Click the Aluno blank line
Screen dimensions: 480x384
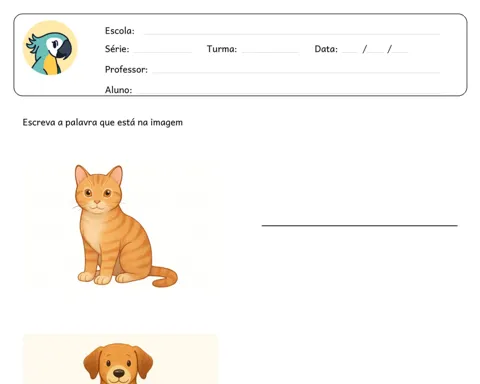click(288, 92)
